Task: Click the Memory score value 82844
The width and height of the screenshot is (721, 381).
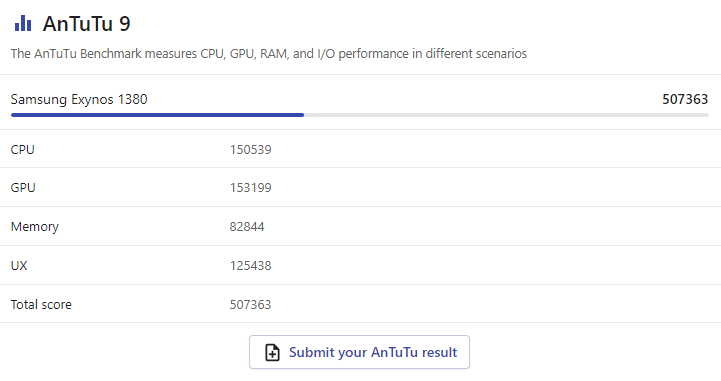Action: tap(247, 227)
